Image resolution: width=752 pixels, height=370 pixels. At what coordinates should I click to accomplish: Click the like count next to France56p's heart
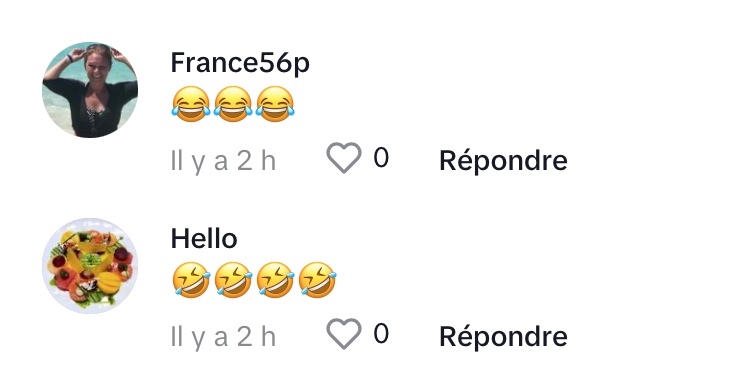[x=381, y=158]
